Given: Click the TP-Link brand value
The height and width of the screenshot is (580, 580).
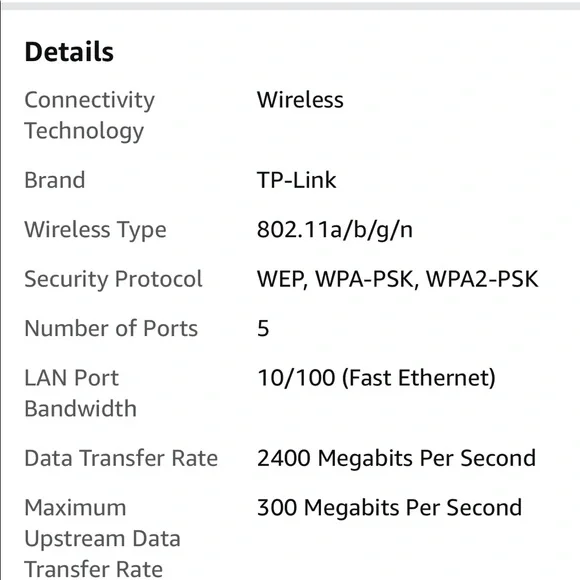Looking at the screenshot, I should pyautogui.click(x=296, y=180).
